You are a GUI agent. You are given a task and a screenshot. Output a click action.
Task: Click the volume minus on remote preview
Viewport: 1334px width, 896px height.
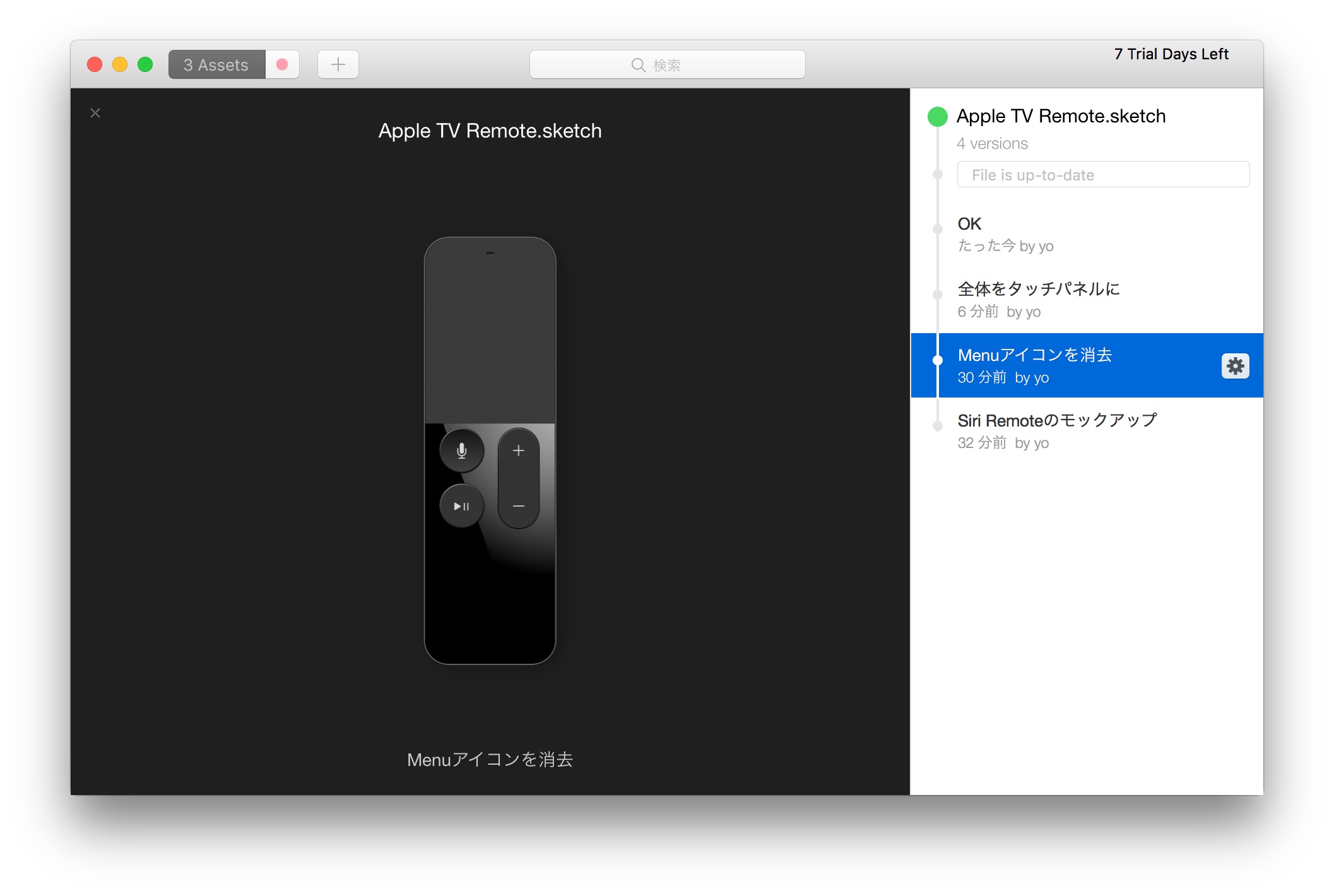[519, 506]
